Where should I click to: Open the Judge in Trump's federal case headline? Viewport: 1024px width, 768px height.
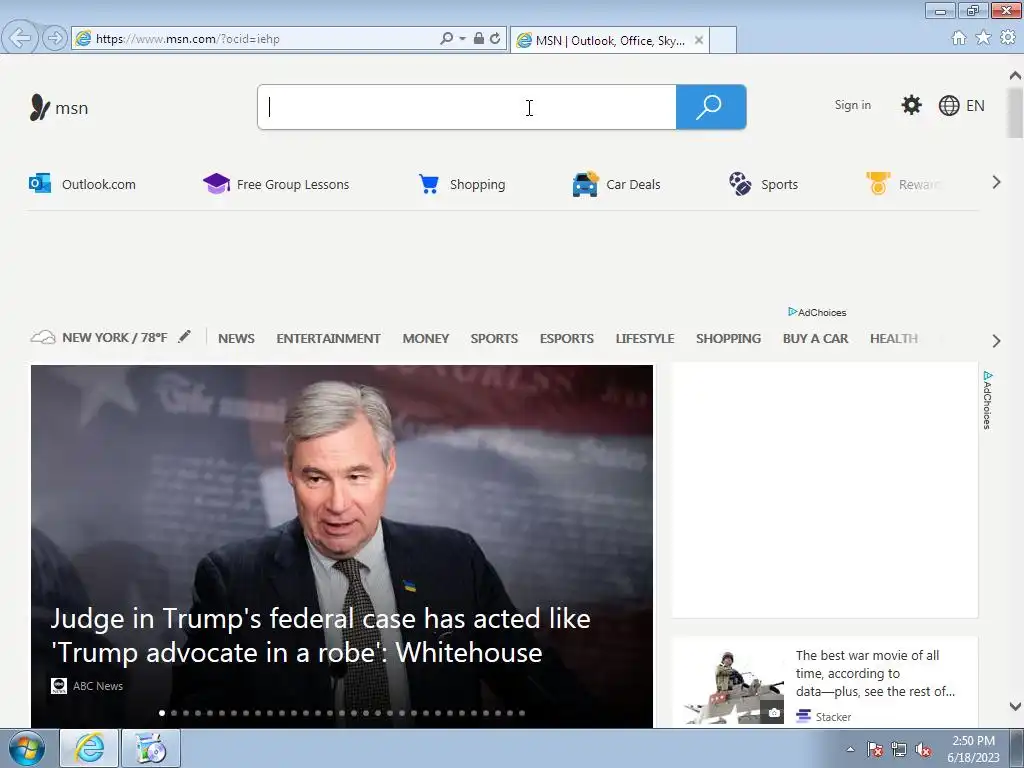tap(321, 635)
